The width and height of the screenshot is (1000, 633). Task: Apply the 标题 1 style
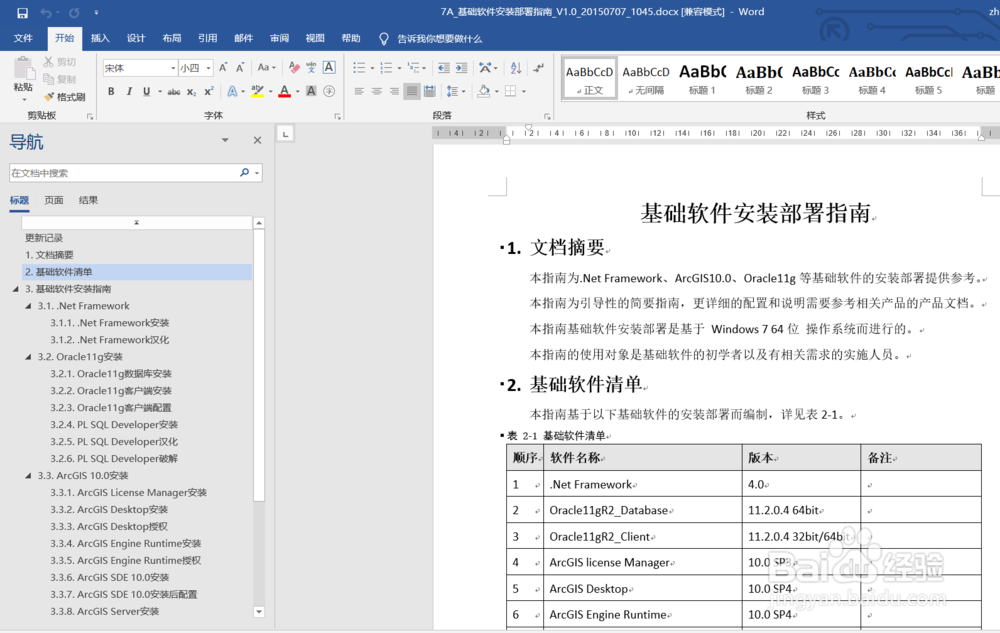[702, 78]
